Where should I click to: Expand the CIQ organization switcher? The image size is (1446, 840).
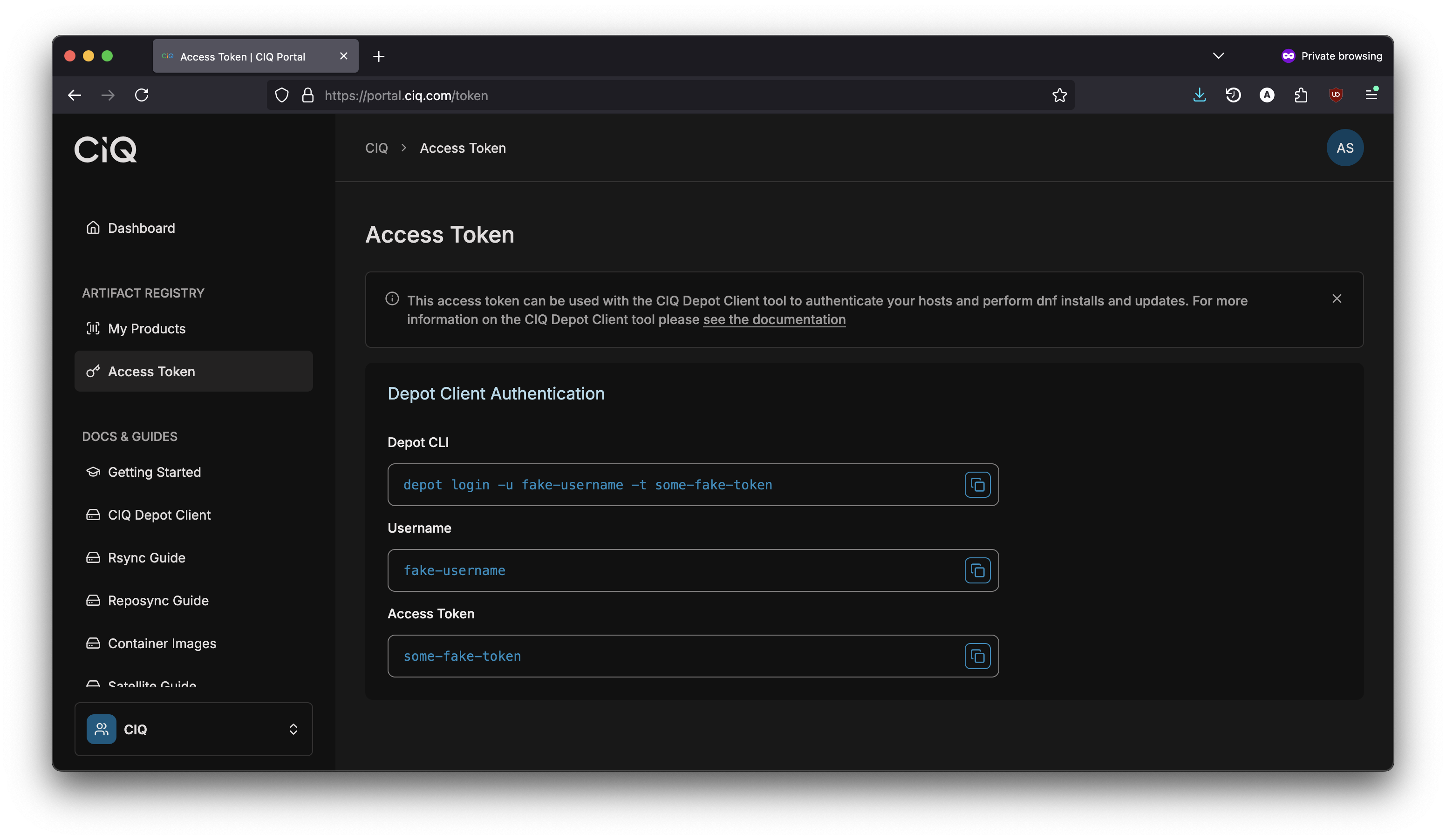pos(293,729)
